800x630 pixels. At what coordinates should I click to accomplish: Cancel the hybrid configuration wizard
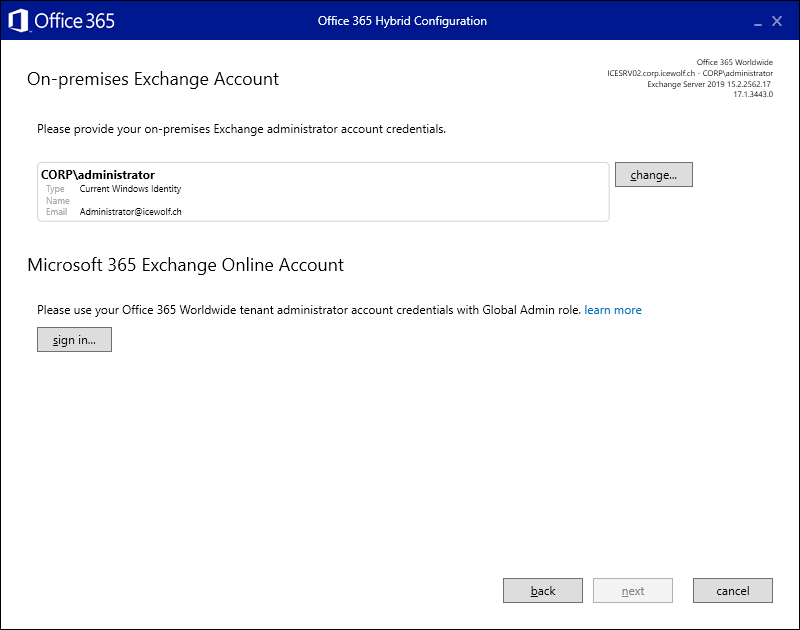pyautogui.click(x=733, y=591)
